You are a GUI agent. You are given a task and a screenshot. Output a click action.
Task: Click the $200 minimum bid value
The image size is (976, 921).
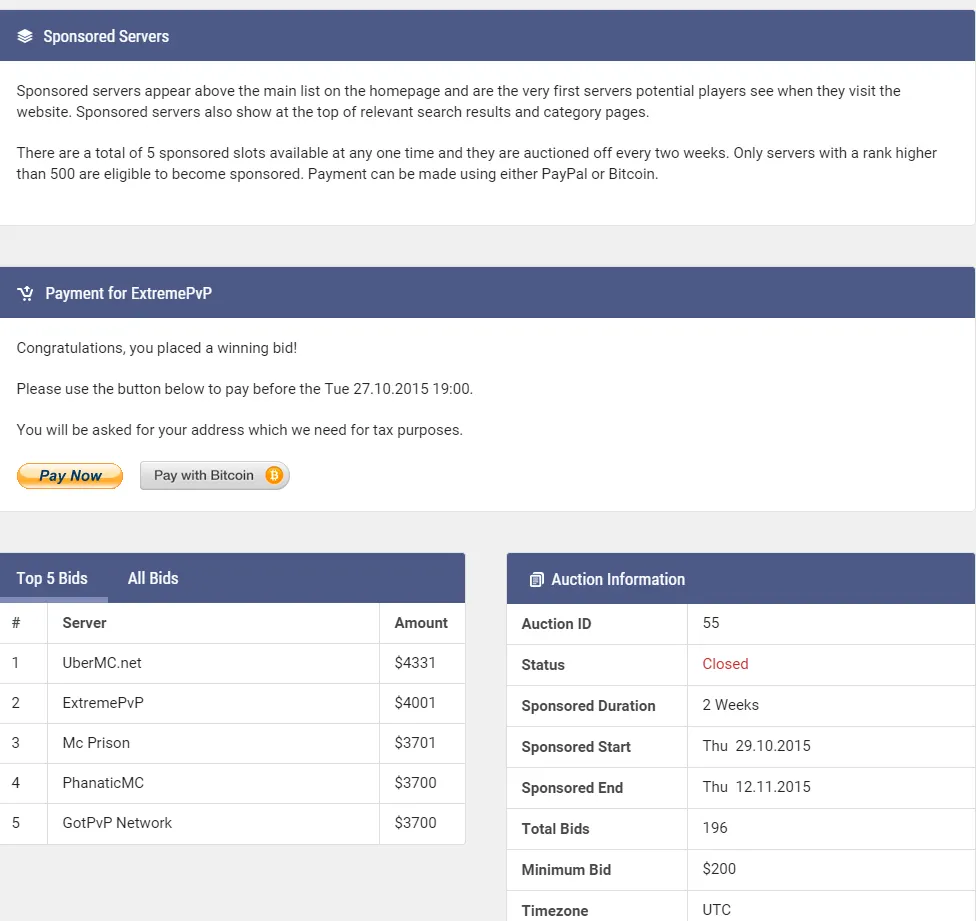point(719,869)
